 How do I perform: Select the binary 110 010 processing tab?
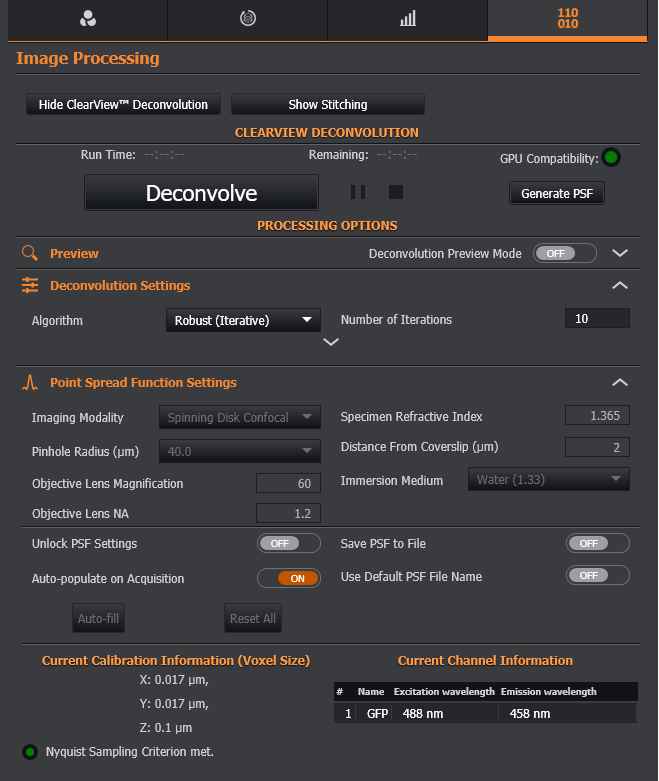[x=567, y=19]
